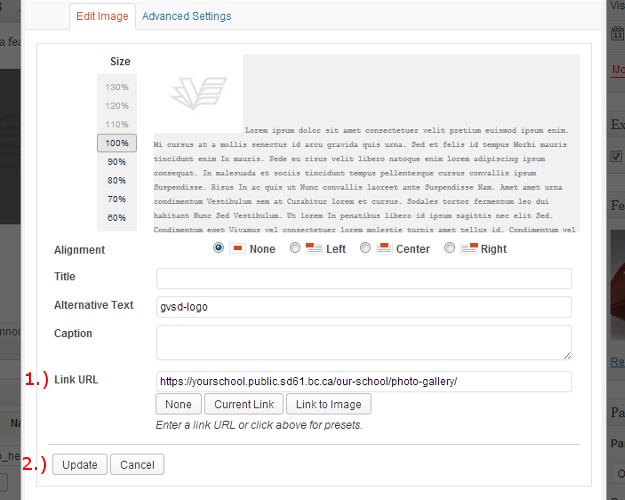Click the Update button
Image resolution: width=625 pixels, height=500 pixels.
click(x=80, y=465)
